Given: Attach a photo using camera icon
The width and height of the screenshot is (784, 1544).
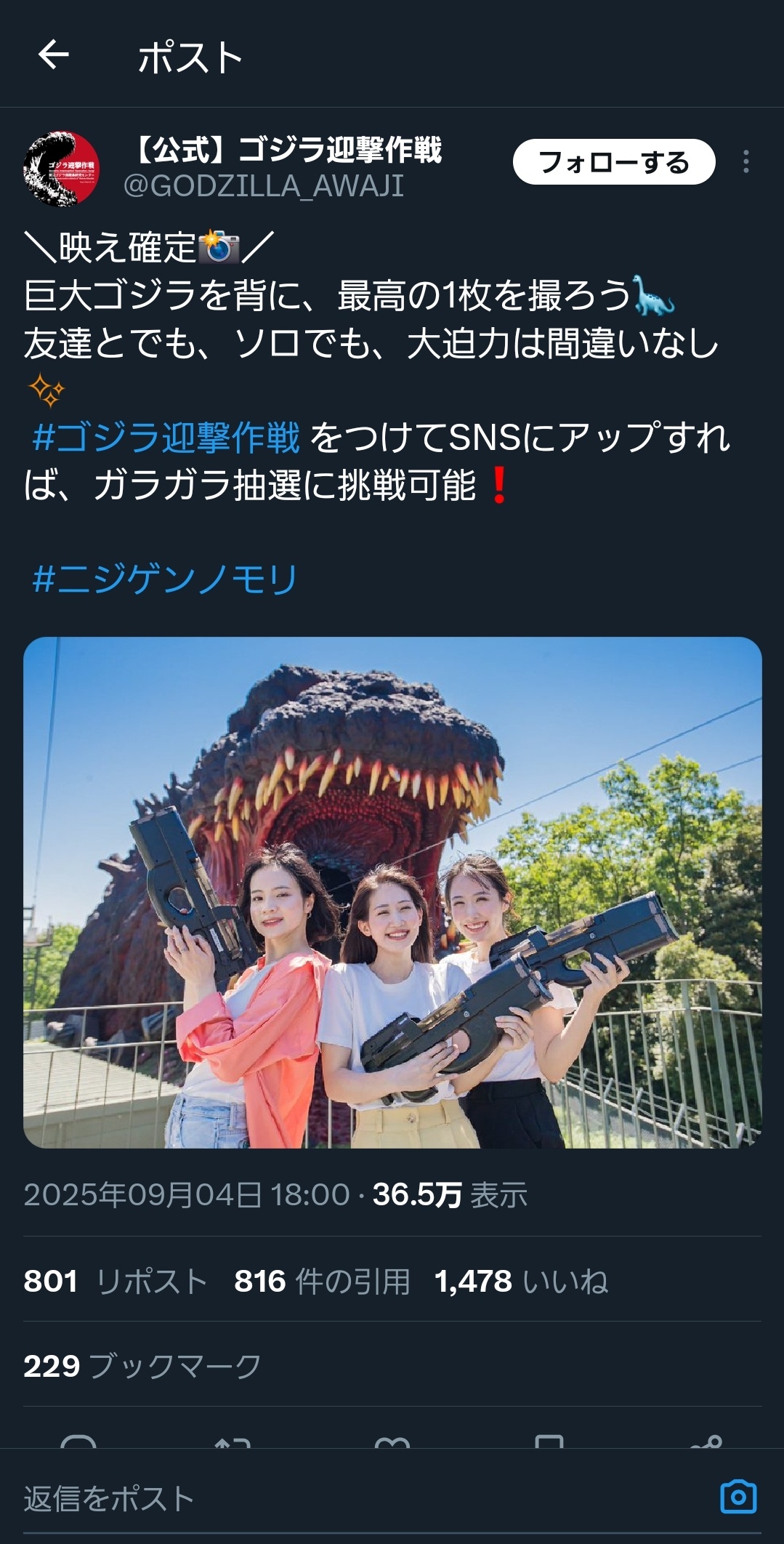Looking at the screenshot, I should [738, 1497].
